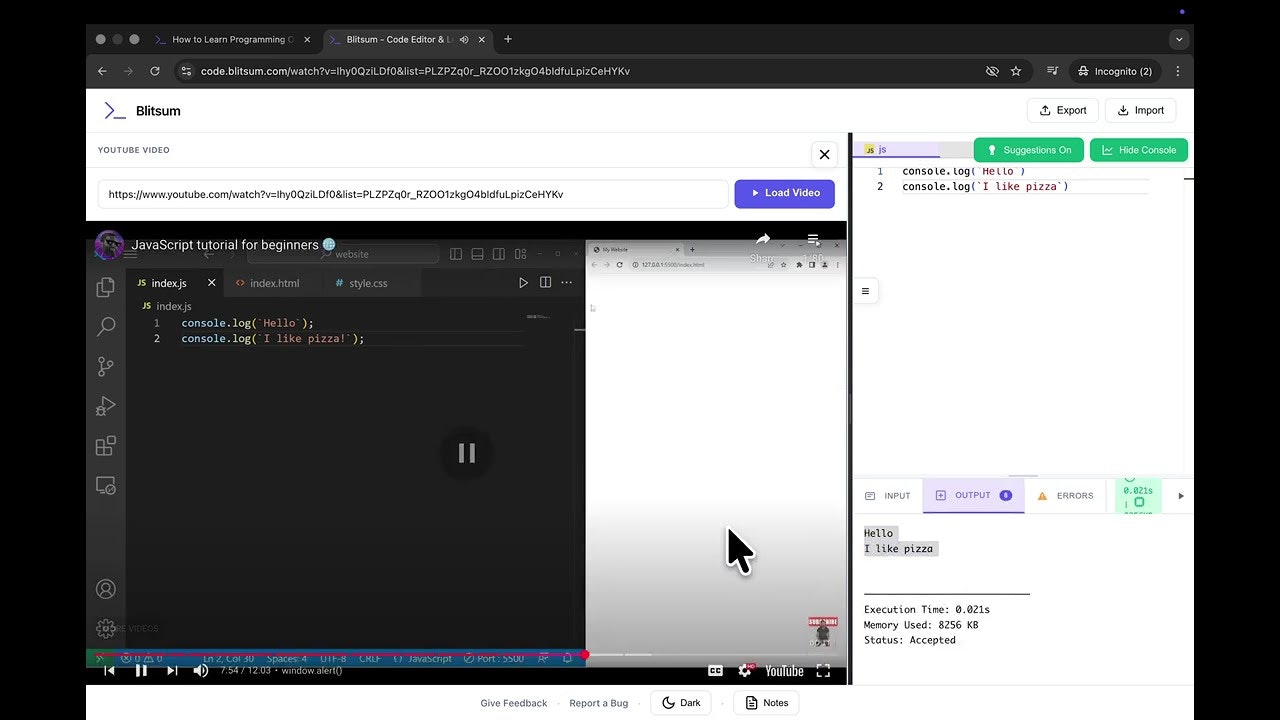Click the YouTube URL input field
1280x720 pixels.
413,194
